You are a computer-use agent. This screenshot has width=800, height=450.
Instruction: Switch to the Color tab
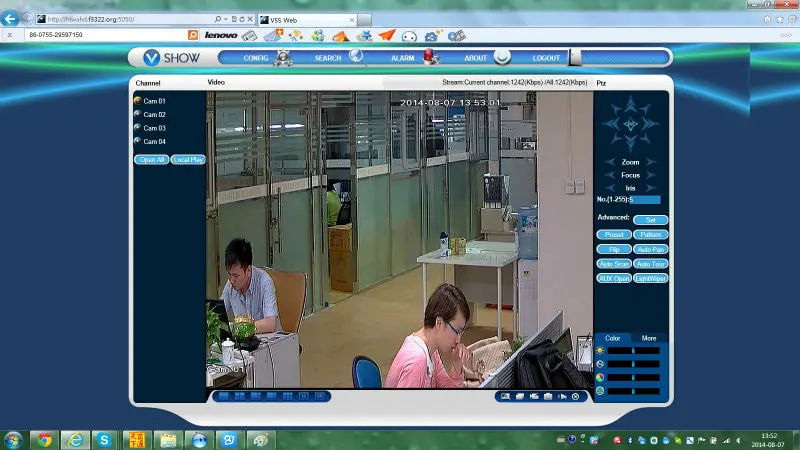[612, 338]
